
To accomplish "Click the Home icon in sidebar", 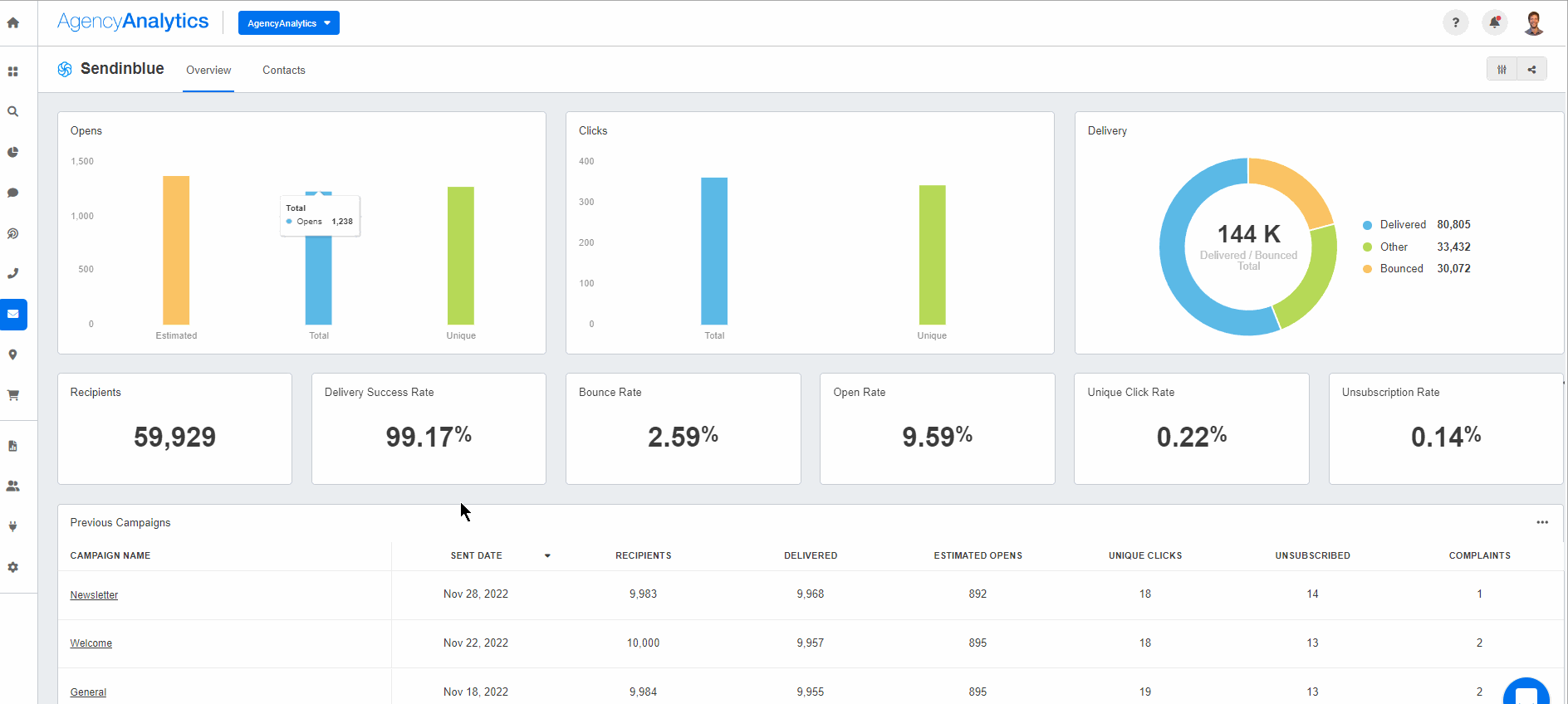I will (x=13, y=23).
